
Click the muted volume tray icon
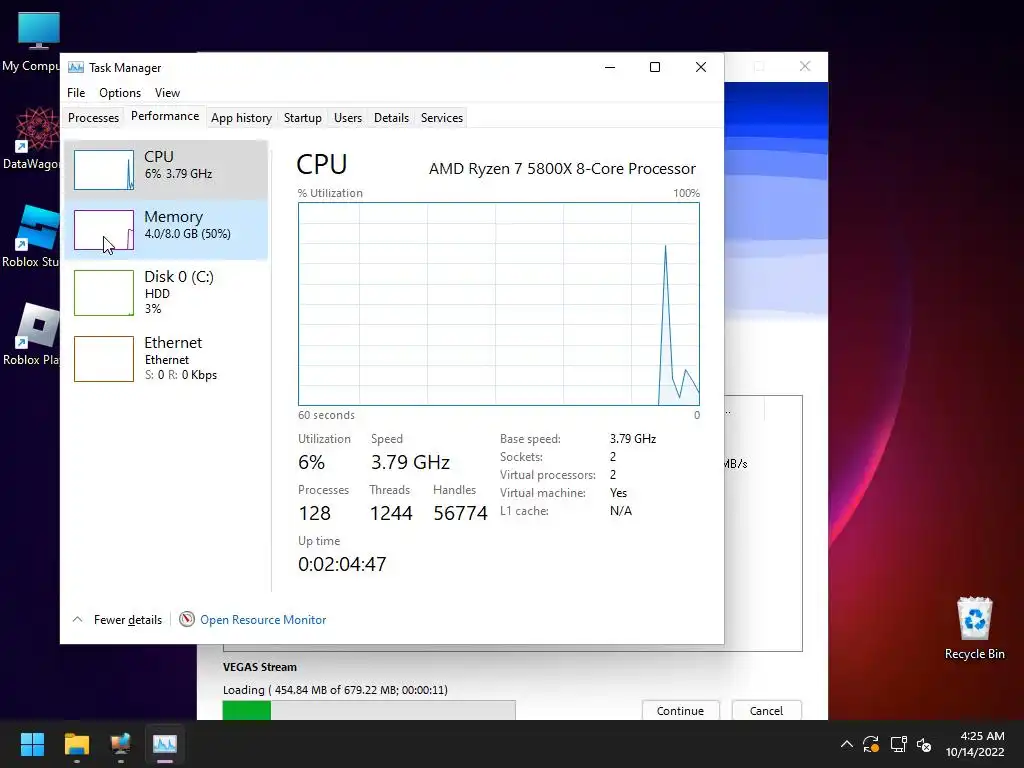coord(924,744)
